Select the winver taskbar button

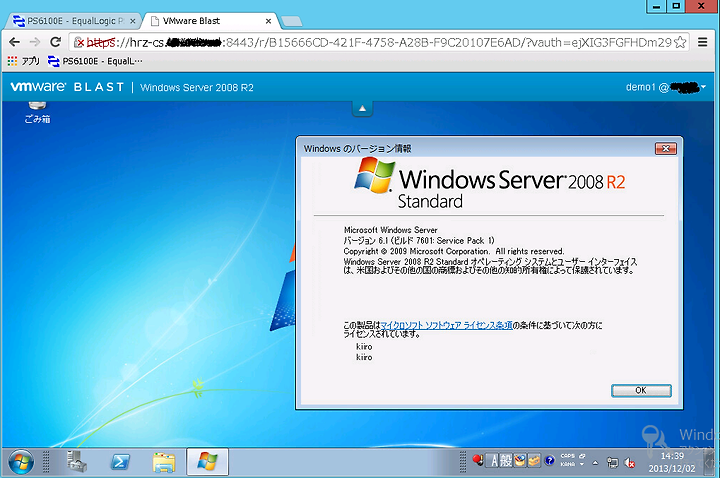208,461
